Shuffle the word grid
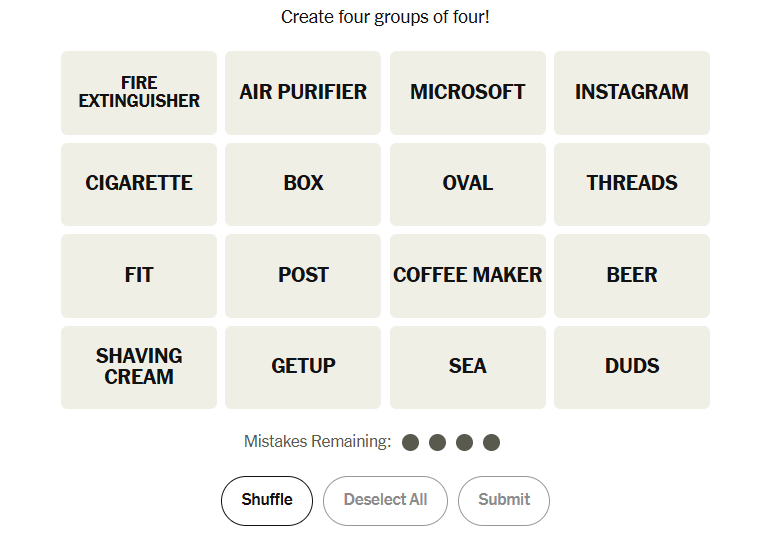The height and width of the screenshot is (540, 769). point(267,500)
